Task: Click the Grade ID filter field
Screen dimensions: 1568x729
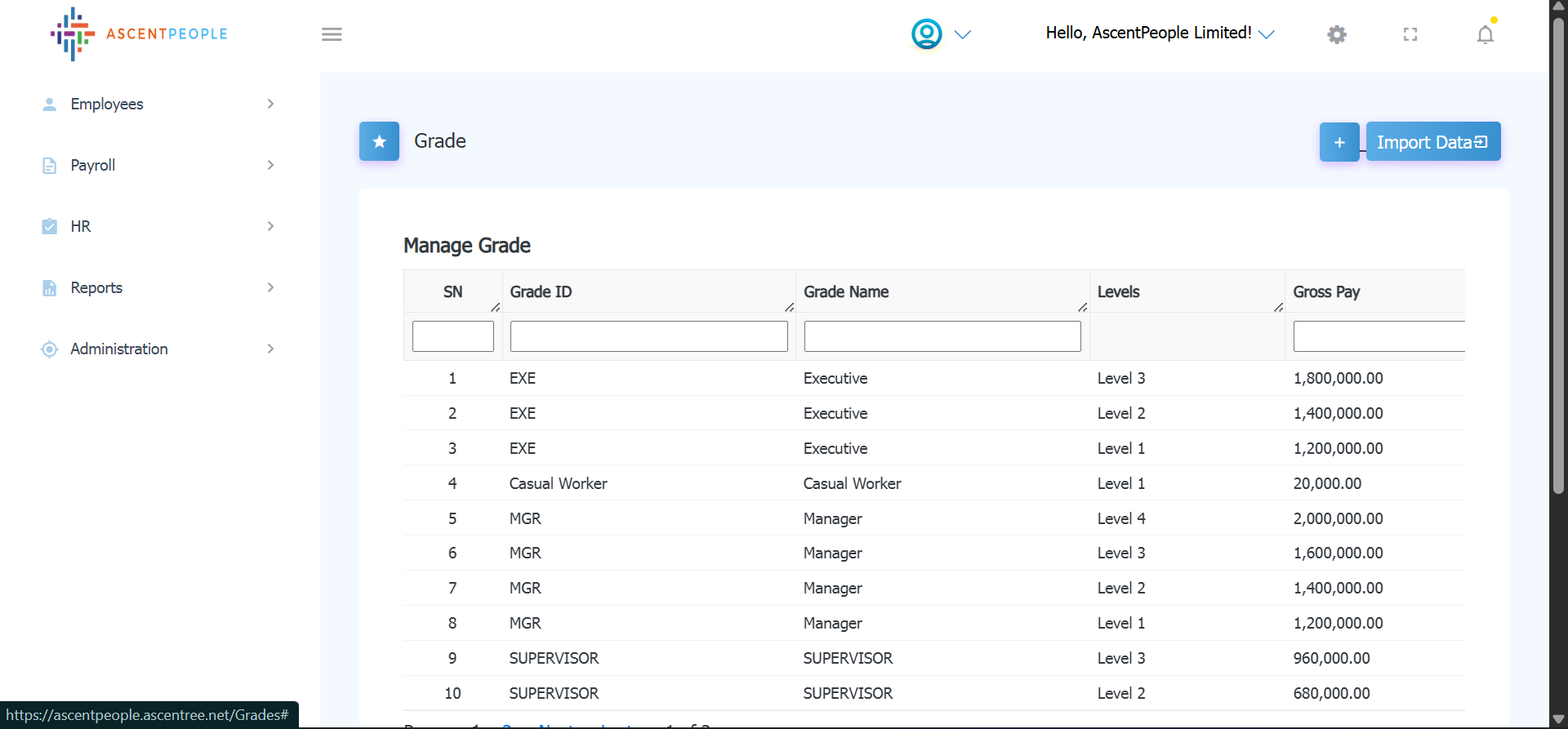Action: [648, 336]
